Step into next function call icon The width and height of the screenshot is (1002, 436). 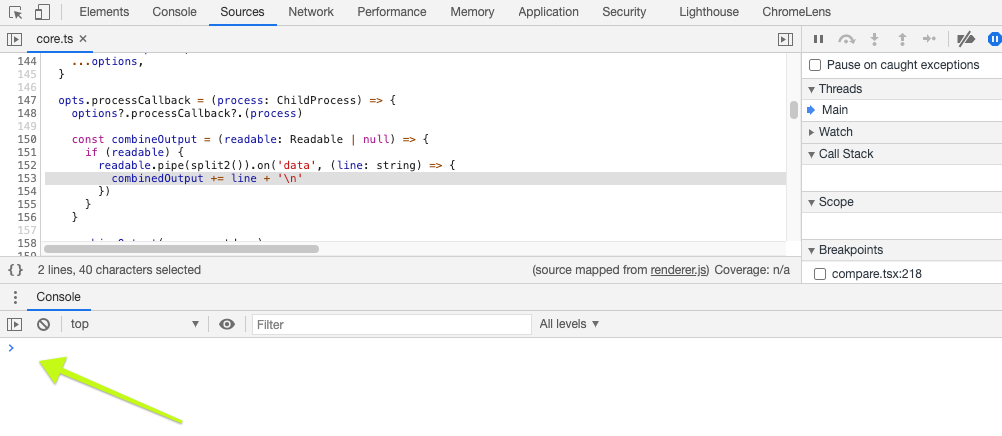pyautogui.click(x=875, y=39)
